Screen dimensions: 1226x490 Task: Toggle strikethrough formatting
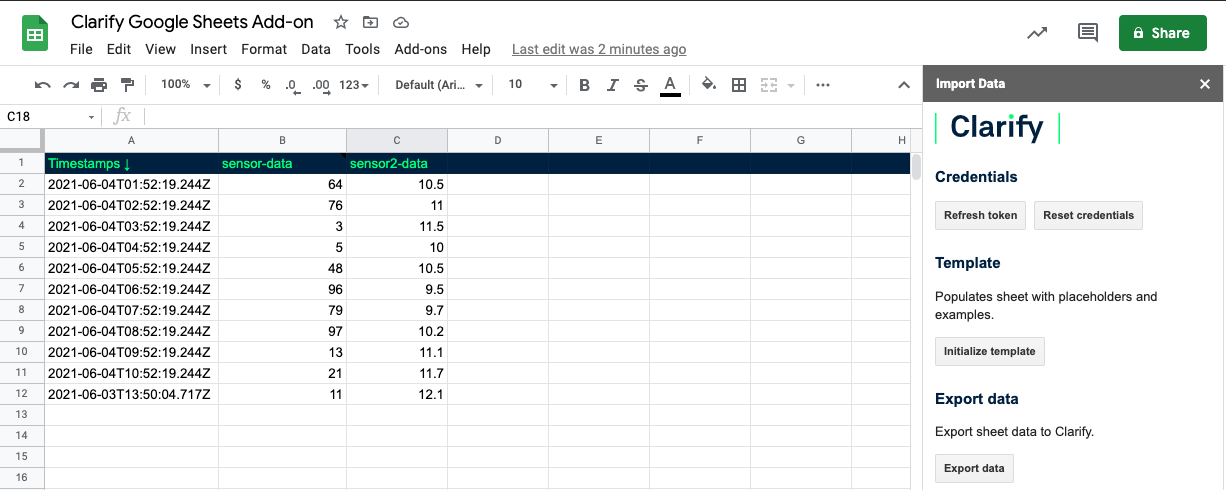point(641,85)
